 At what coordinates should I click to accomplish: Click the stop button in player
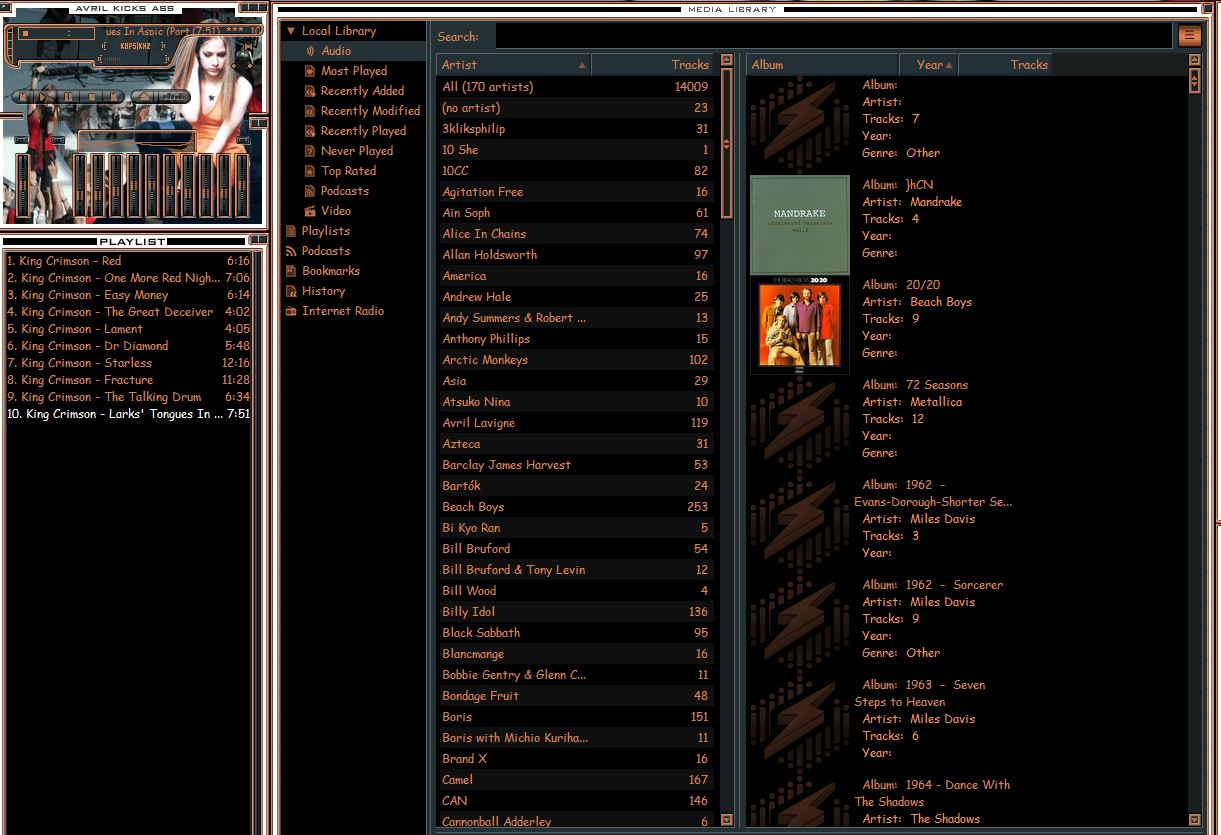pos(91,96)
